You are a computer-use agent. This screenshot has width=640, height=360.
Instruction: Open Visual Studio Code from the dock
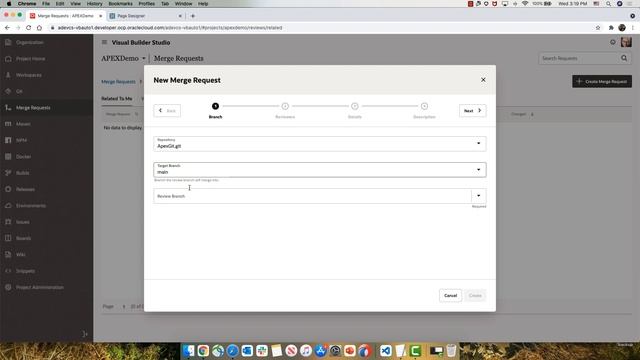click(386, 351)
